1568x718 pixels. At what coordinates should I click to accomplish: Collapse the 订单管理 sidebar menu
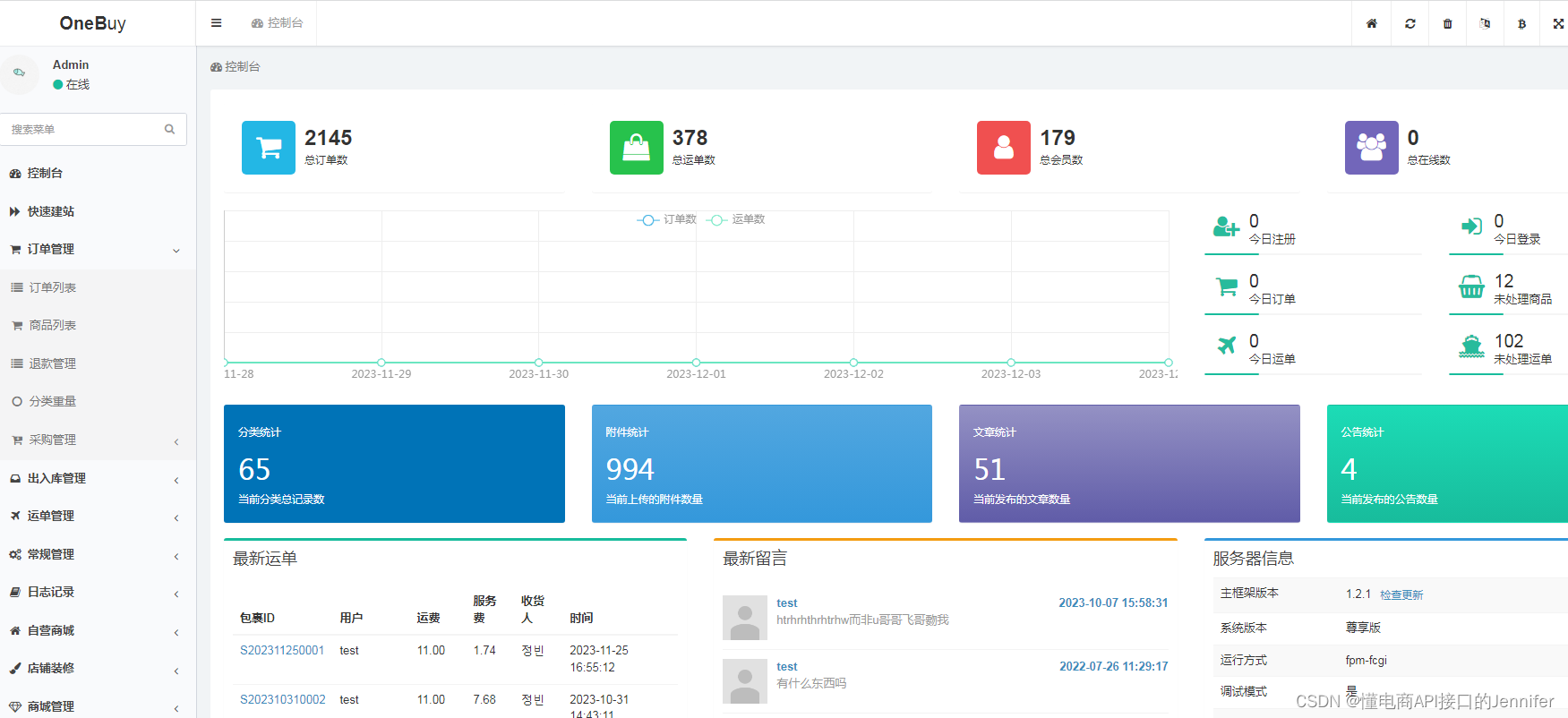click(98, 249)
